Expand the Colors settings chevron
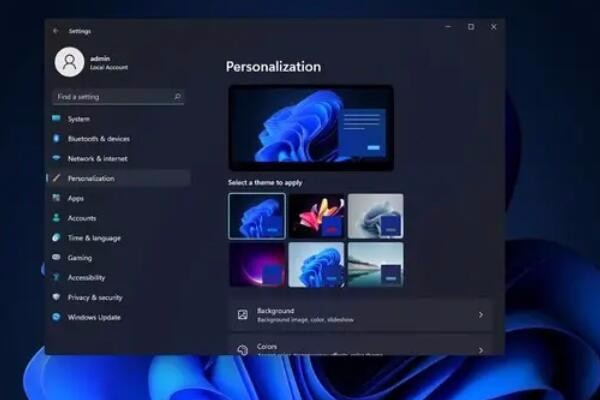Image resolution: width=600 pixels, height=400 pixels. [x=481, y=350]
